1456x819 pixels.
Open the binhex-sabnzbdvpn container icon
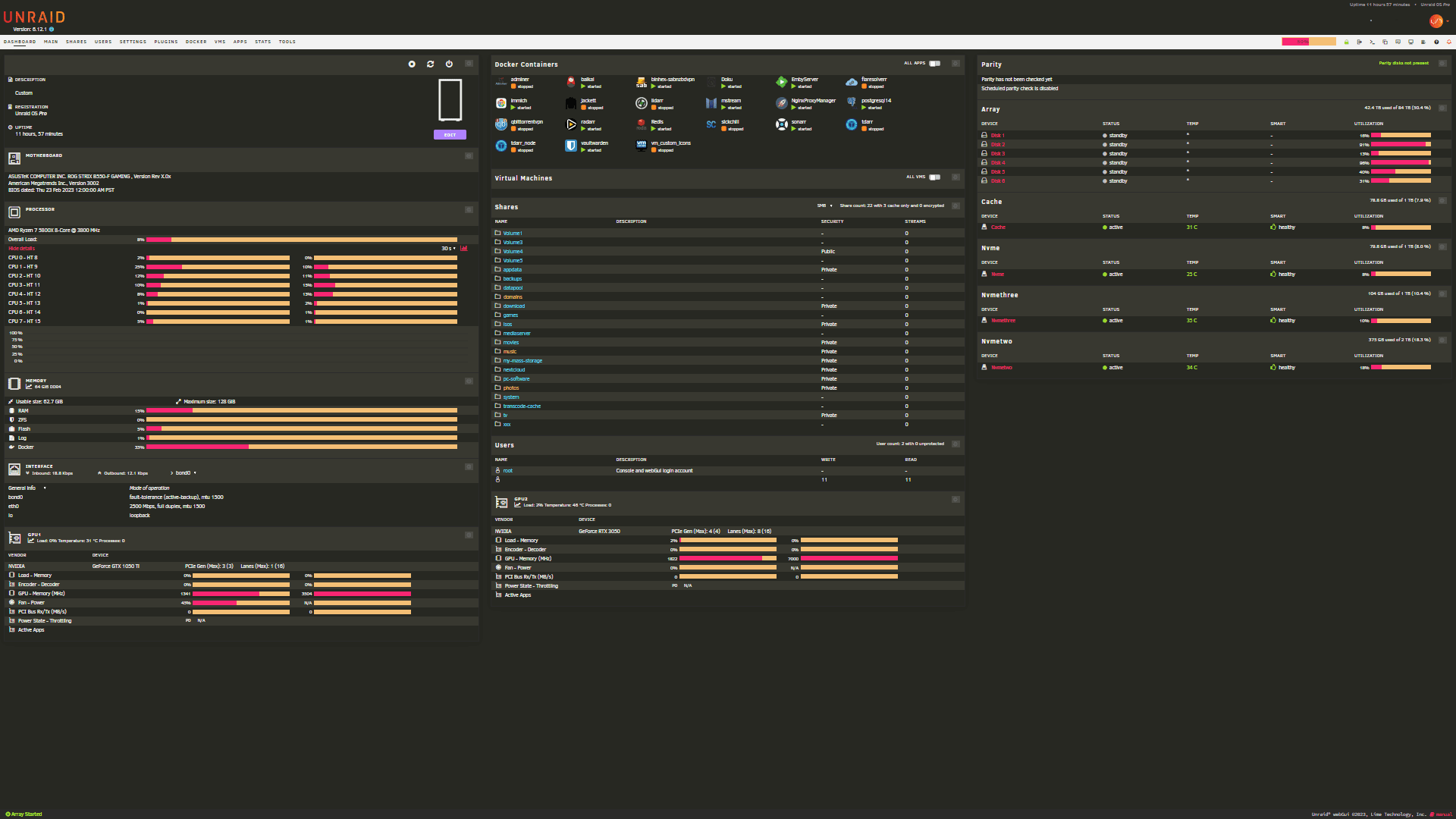pos(642,82)
